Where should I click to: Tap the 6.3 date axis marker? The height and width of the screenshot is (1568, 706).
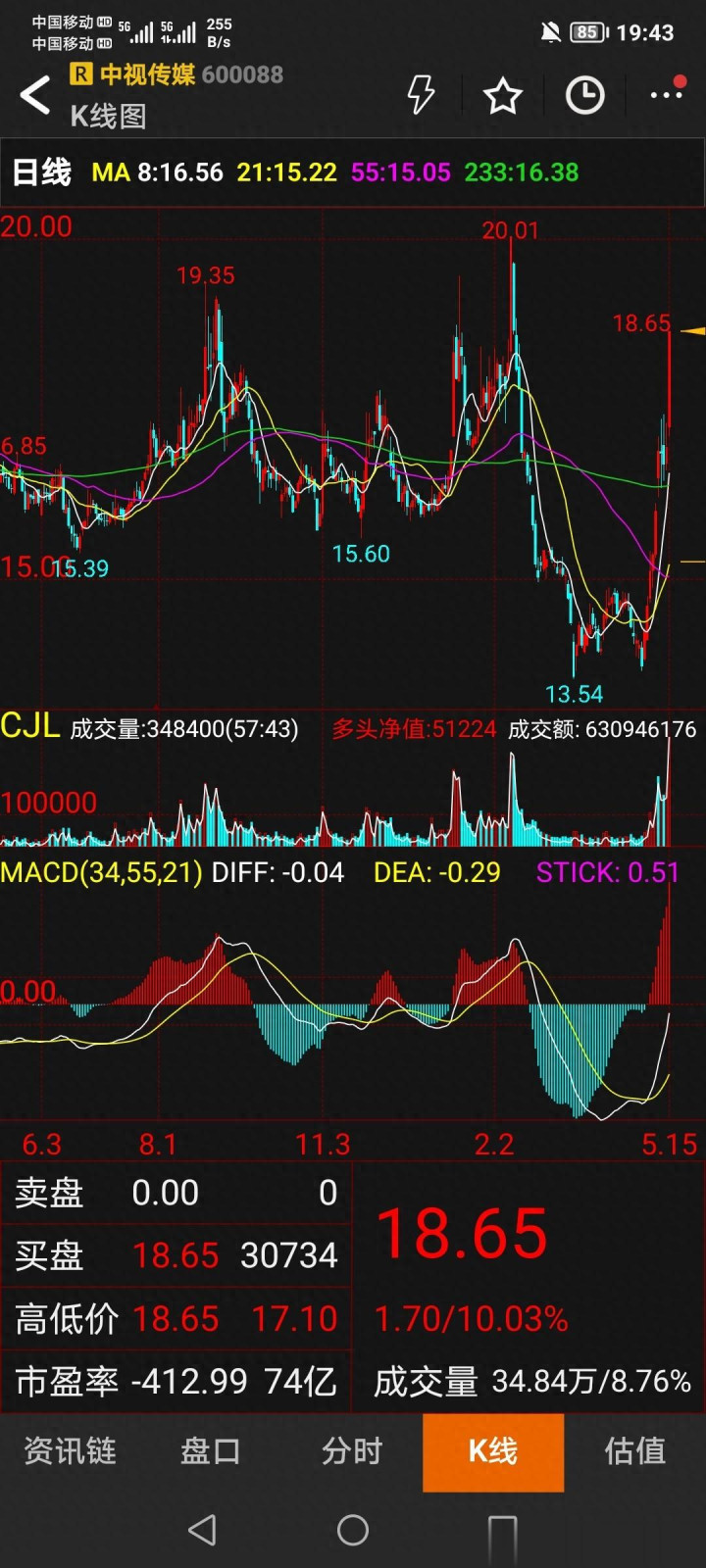click(41, 1145)
